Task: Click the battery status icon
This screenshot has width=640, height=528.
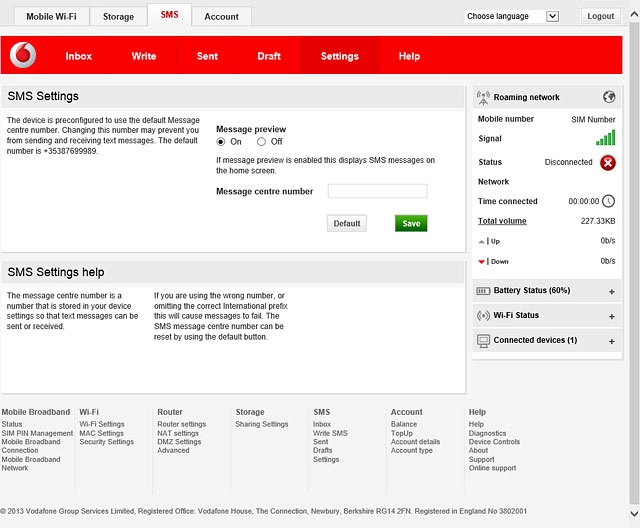Action: pyautogui.click(x=483, y=291)
